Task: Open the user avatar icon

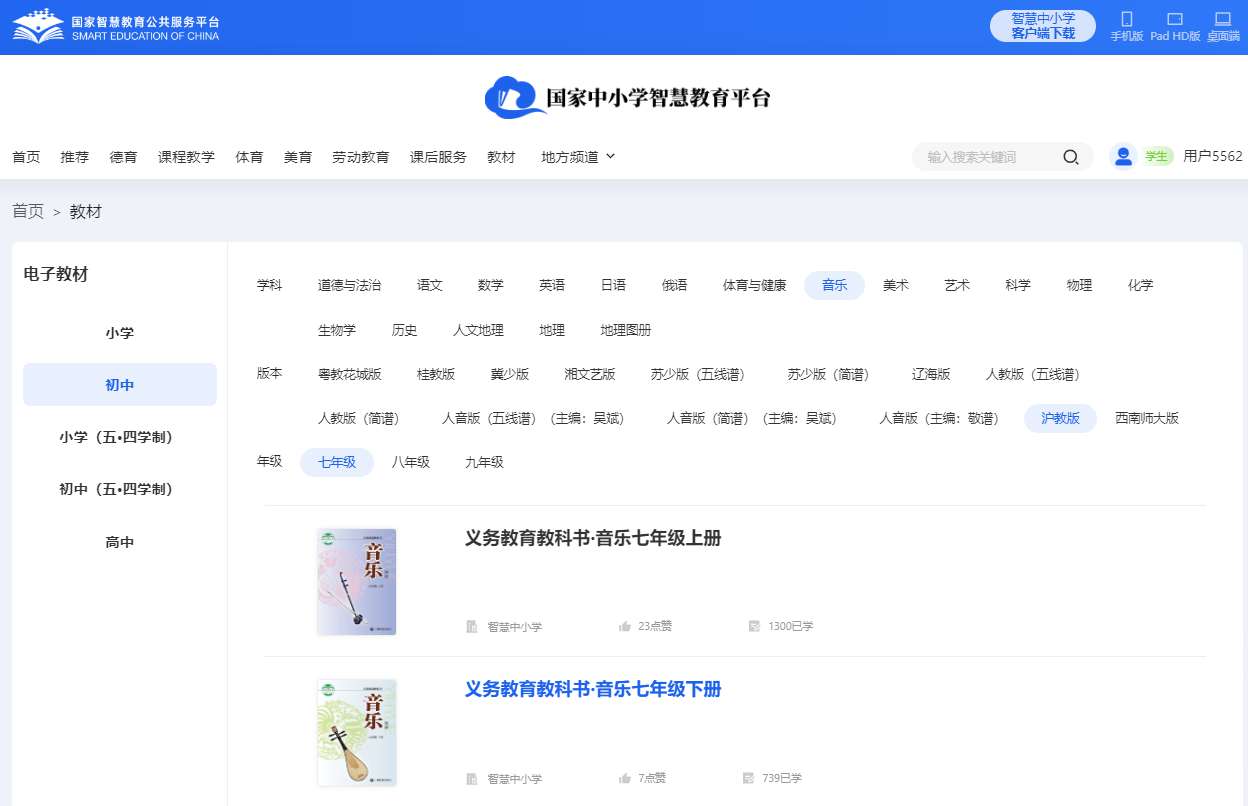Action: click(x=1123, y=156)
